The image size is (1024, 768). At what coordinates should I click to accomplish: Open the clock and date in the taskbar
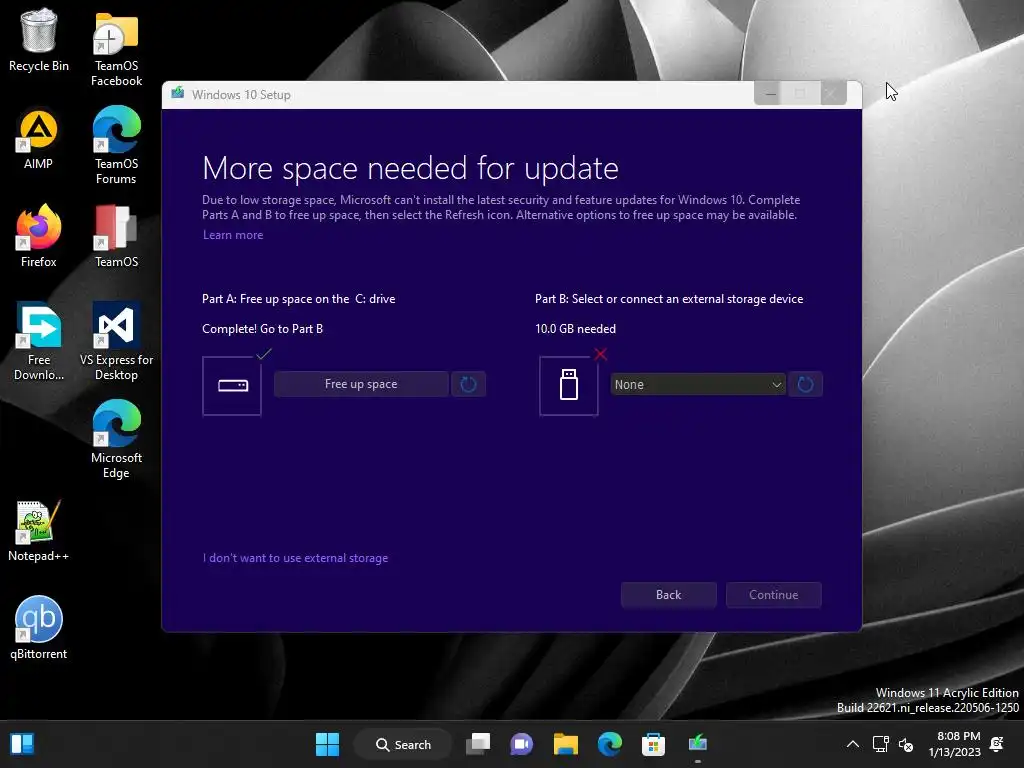[x=954, y=744]
